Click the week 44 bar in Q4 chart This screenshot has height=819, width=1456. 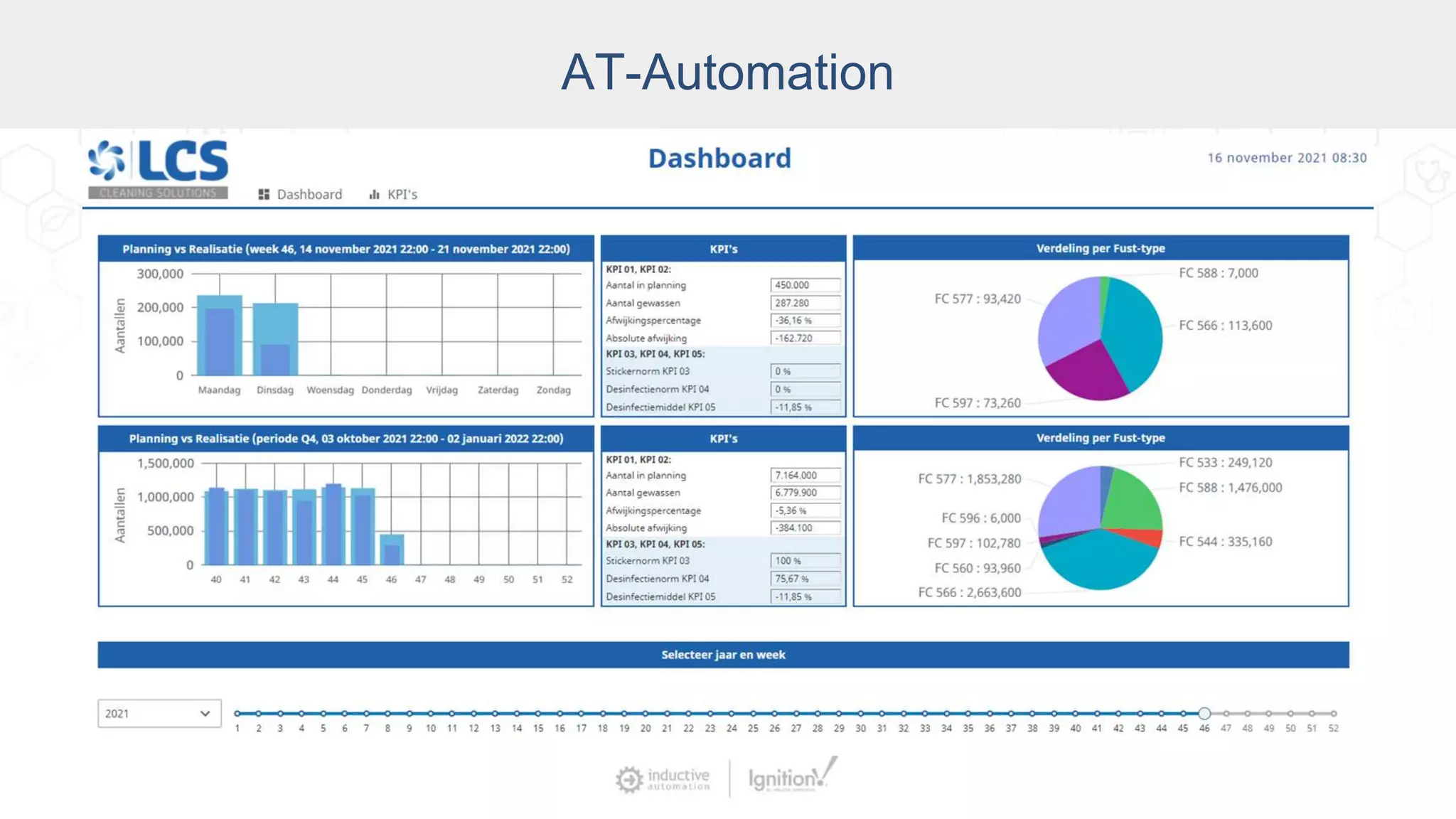coord(333,525)
